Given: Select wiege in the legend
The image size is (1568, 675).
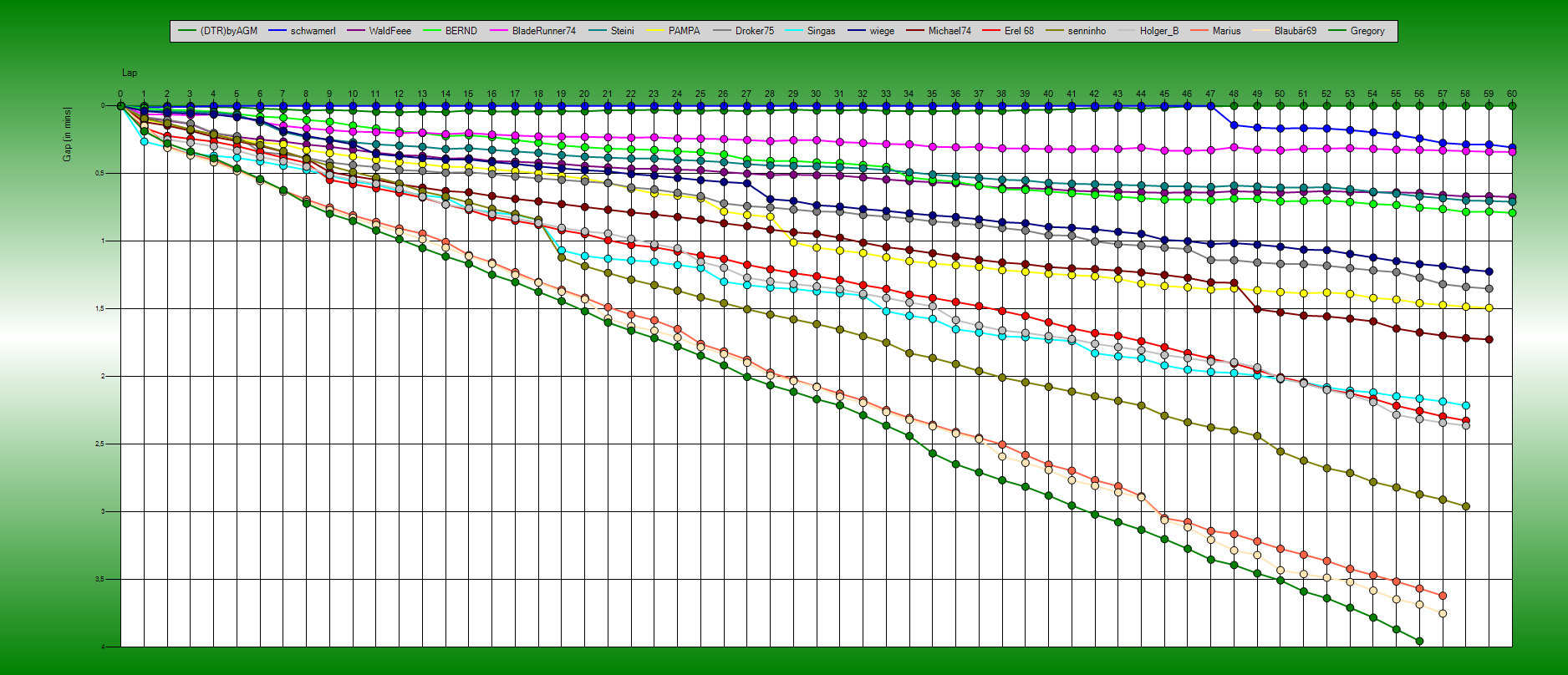Looking at the screenshot, I should (870, 31).
